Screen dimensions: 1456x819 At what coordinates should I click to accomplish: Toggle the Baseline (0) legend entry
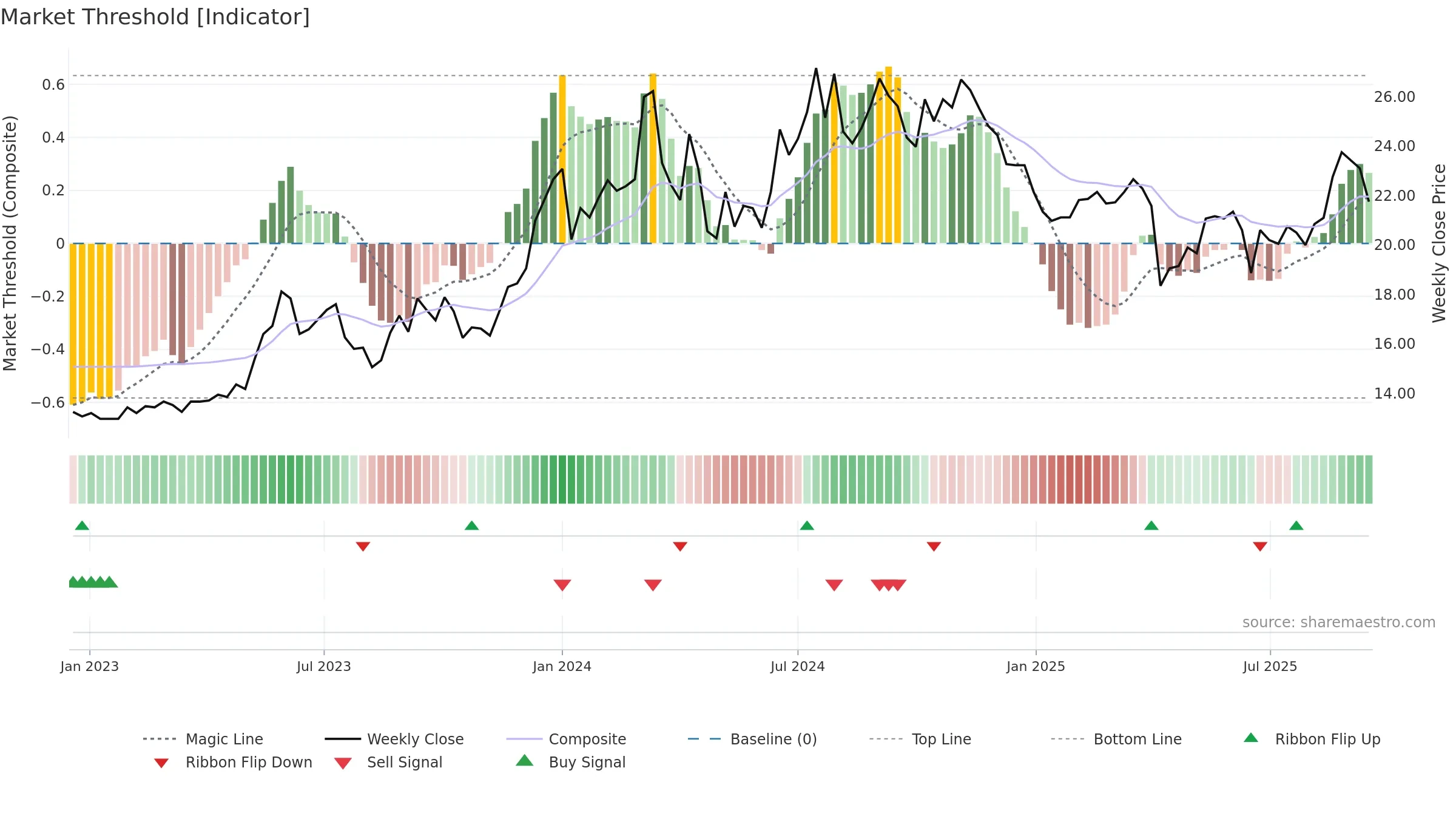click(x=752, y=739)
